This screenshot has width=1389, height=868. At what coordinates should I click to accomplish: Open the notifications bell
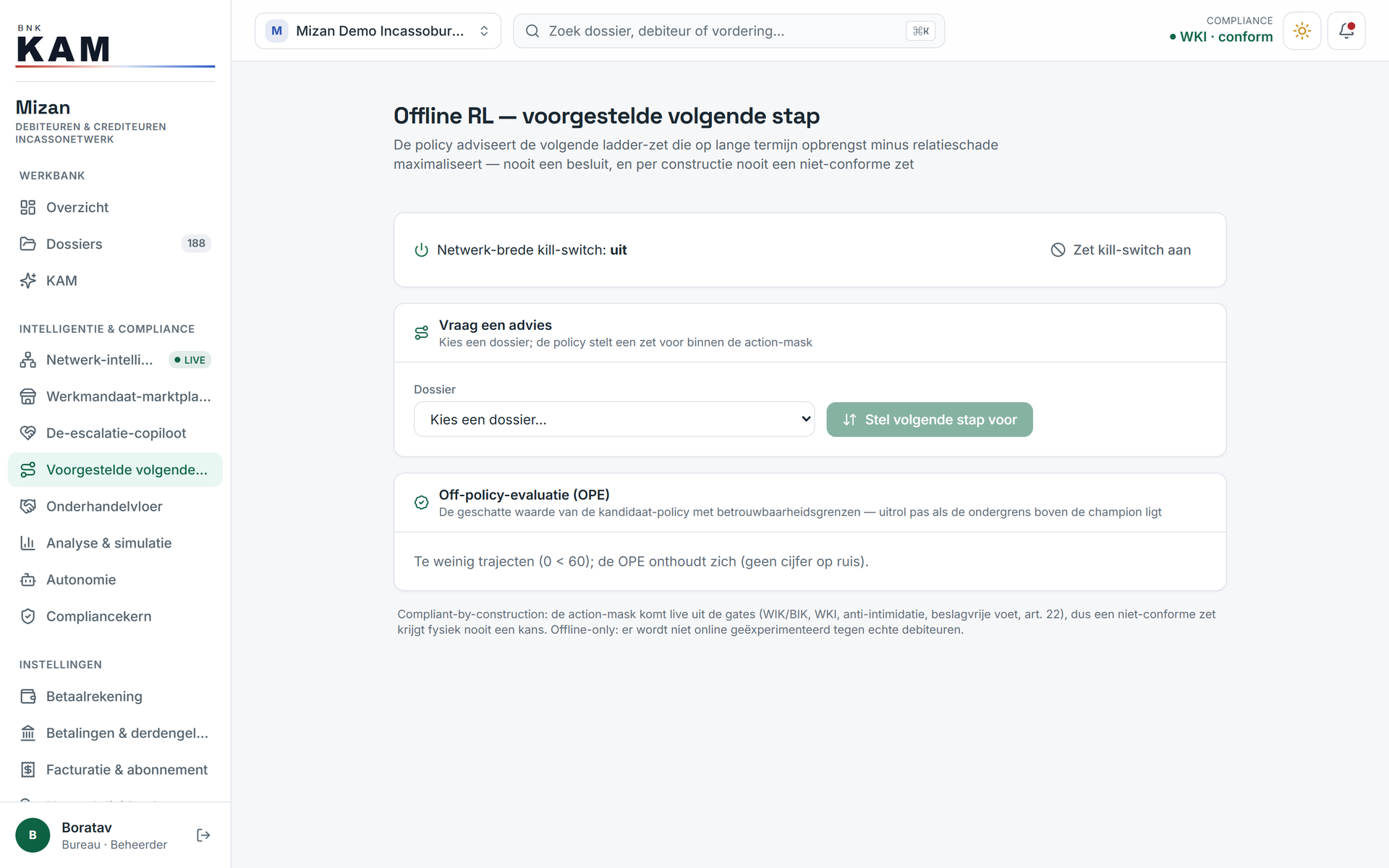click(1346, 31)
